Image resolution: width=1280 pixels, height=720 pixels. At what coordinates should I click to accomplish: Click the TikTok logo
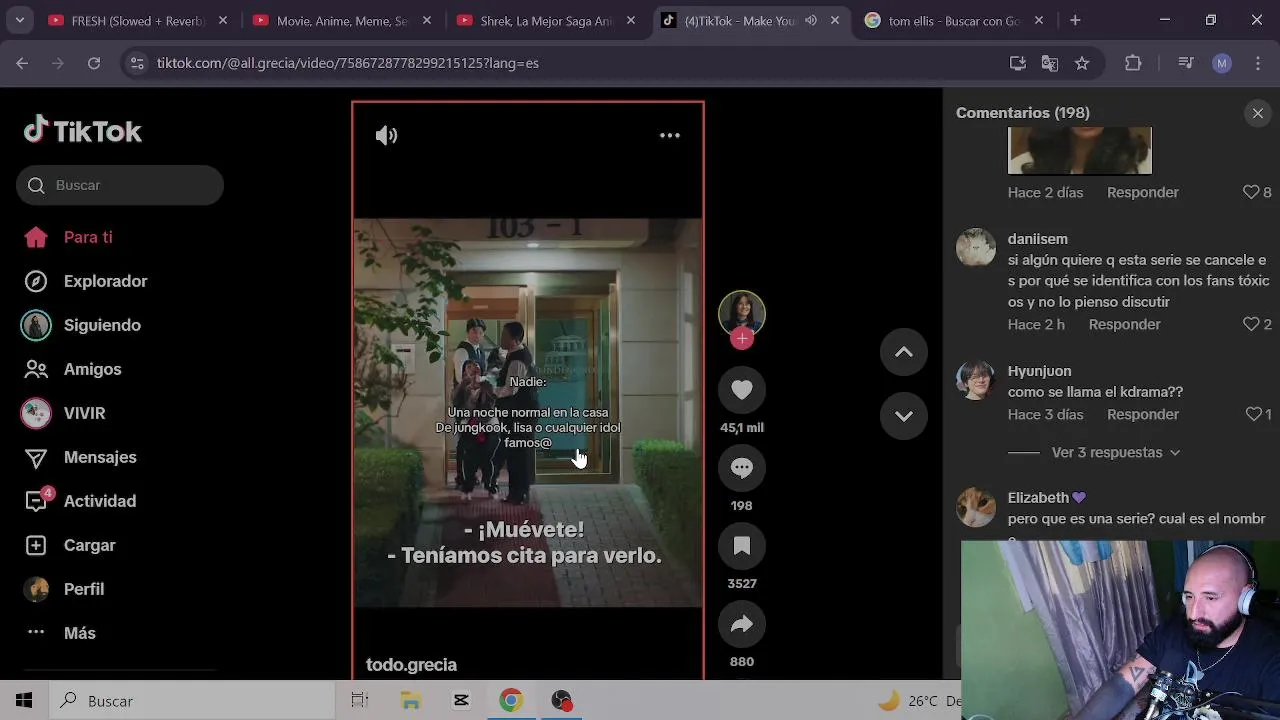[83, 131]
